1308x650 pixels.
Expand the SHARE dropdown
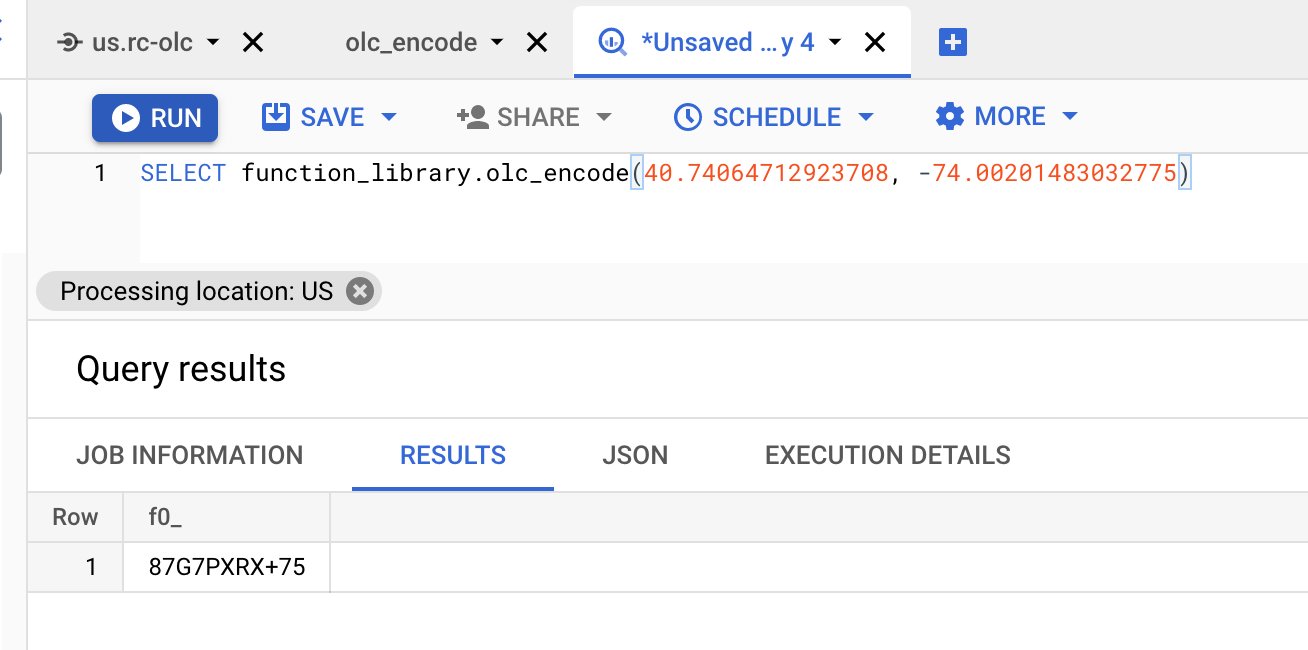tap(603, 117)
